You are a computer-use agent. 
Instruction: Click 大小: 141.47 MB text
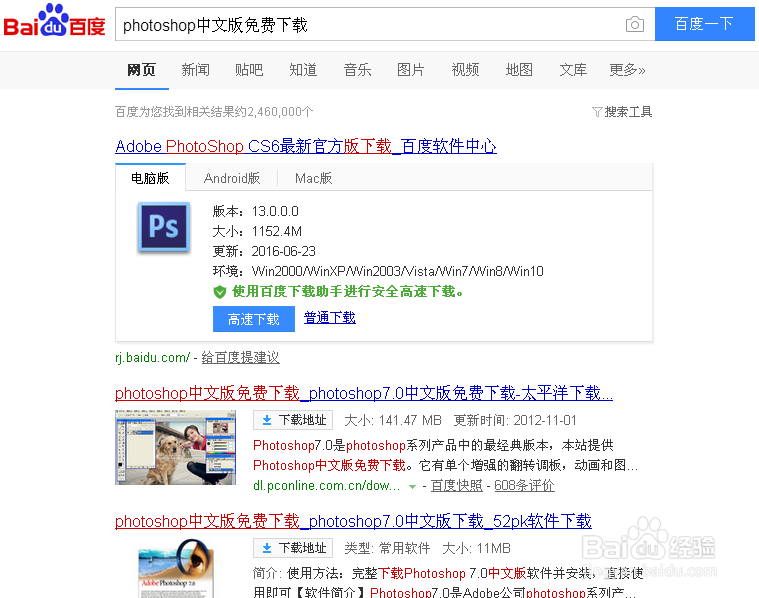coord(393,420)
